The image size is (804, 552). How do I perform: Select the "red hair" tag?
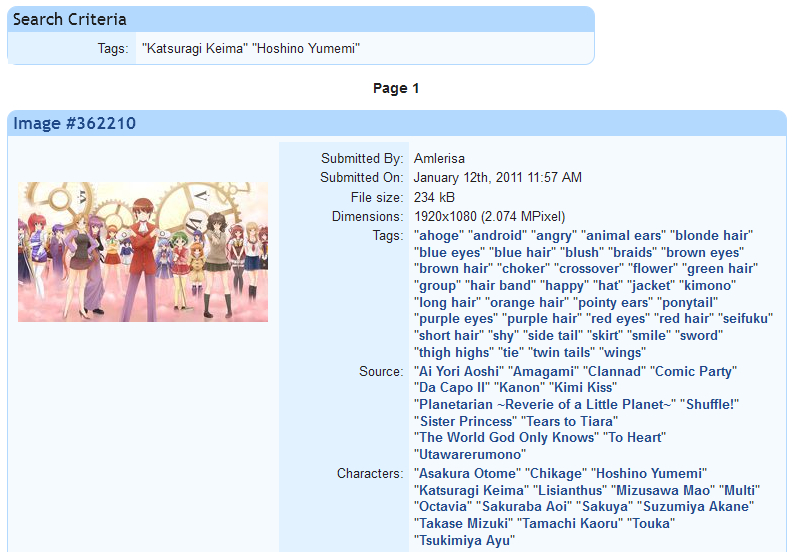(684, 318)
